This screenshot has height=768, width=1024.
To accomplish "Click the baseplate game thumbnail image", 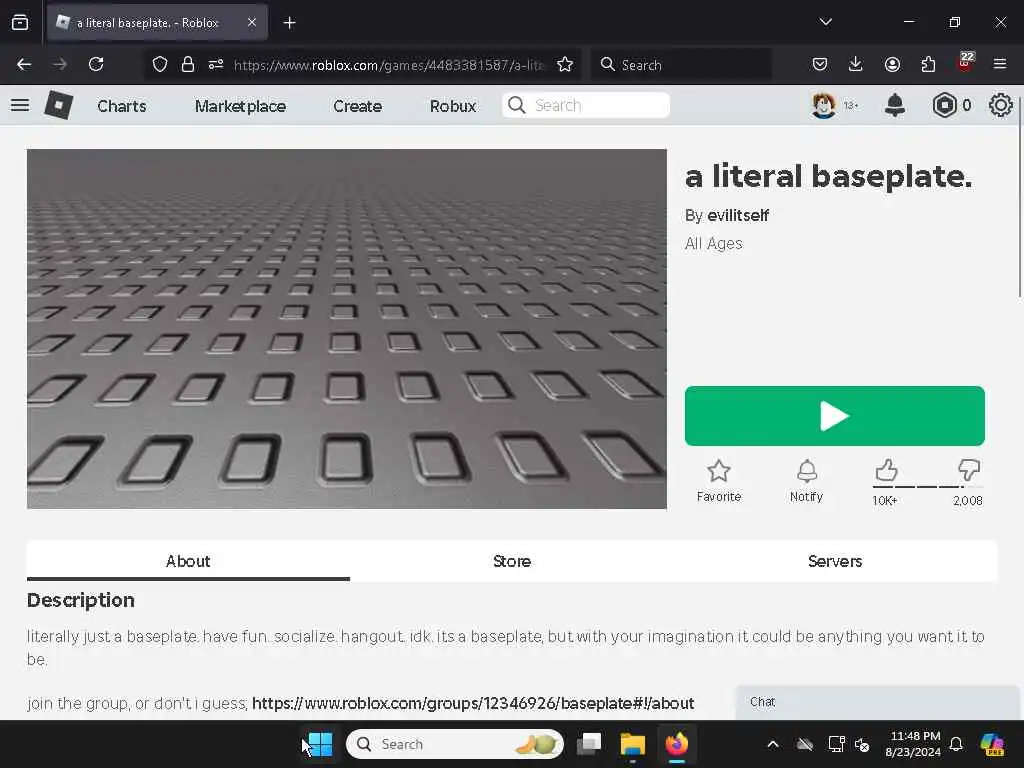I will tap(347, 328).
